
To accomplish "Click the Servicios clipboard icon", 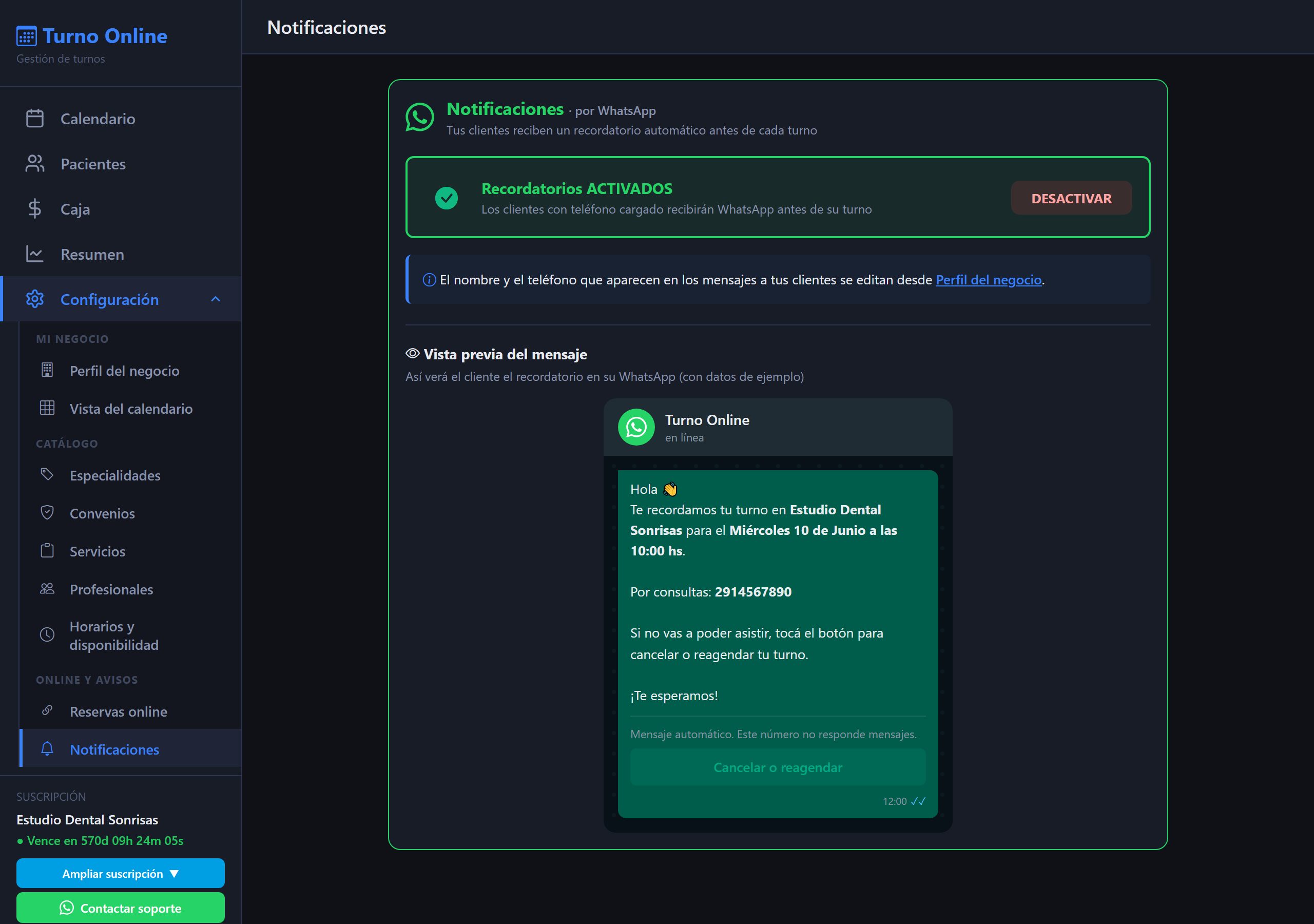I will click(x=48, y=551).
